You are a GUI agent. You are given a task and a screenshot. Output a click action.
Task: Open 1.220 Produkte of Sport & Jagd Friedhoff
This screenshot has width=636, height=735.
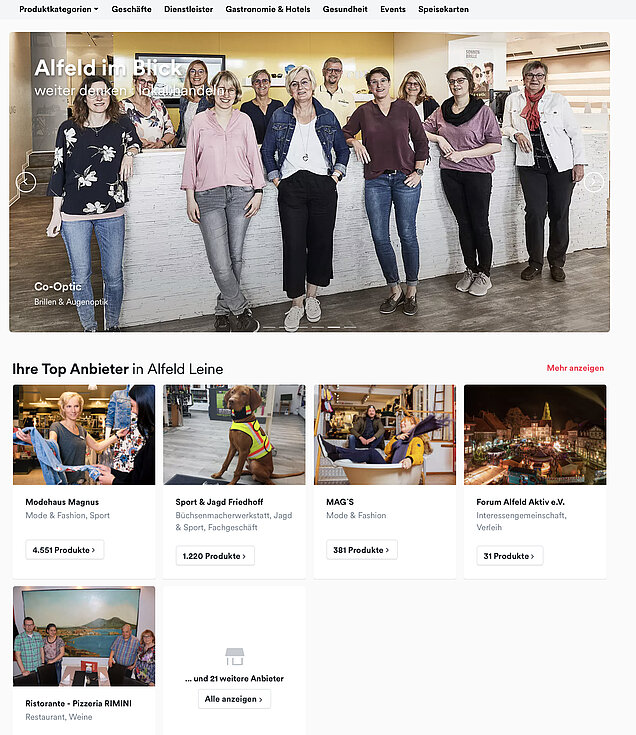(x=215, y=556)
